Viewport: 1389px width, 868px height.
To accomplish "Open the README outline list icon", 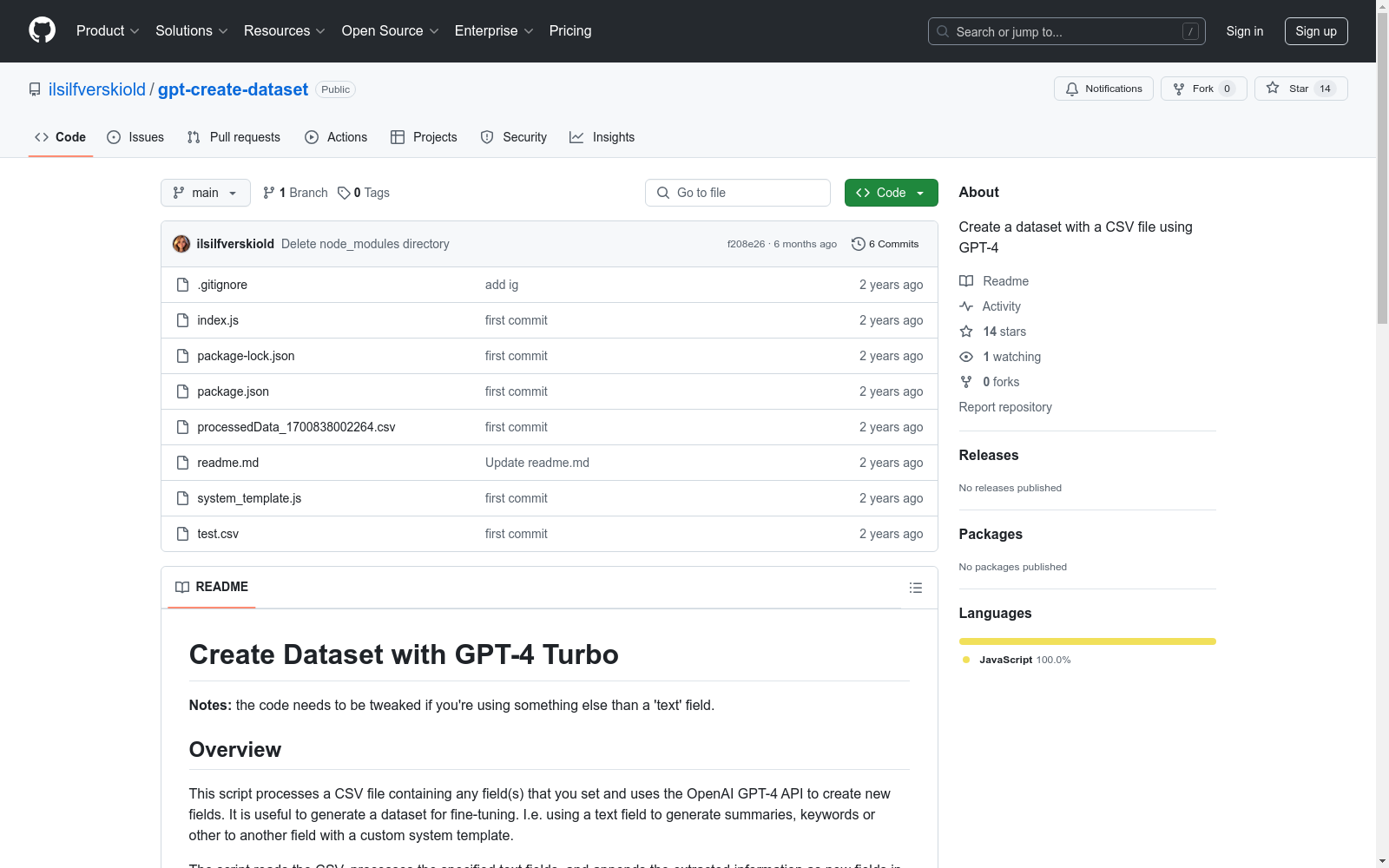I will click(915, 588).
